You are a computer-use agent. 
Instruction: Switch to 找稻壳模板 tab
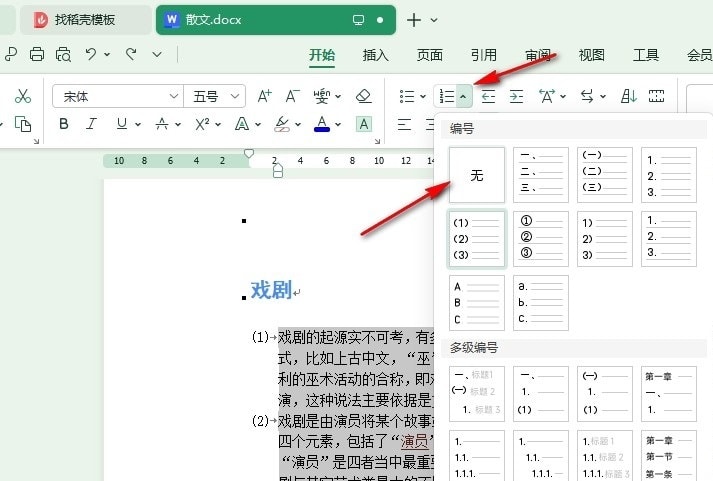pyautogui.click(x=85, y=20)
